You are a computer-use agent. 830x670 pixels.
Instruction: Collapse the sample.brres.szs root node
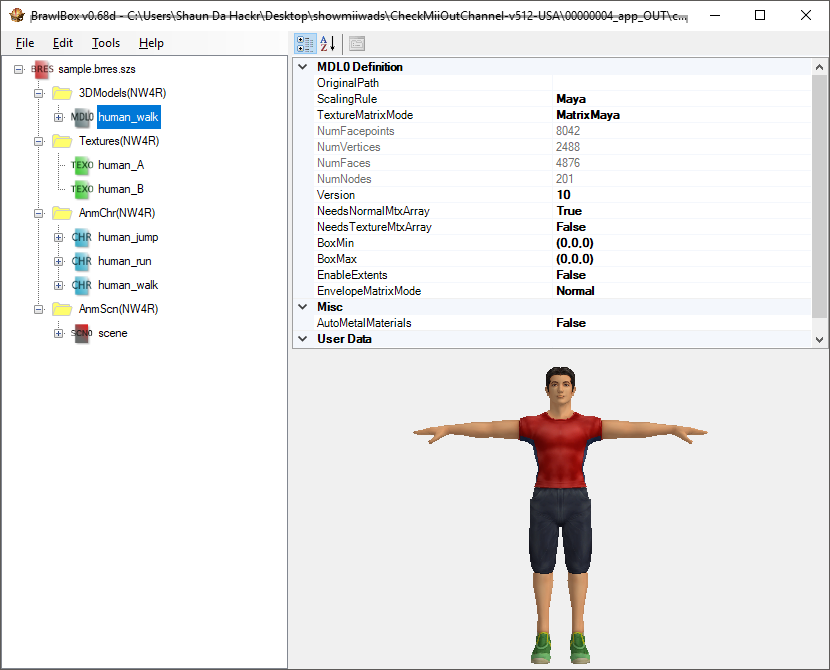(x=19, y=69)
